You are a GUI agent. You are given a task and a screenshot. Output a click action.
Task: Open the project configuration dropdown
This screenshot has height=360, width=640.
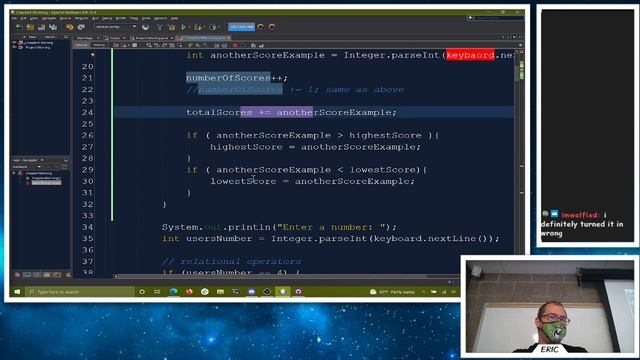116,27
